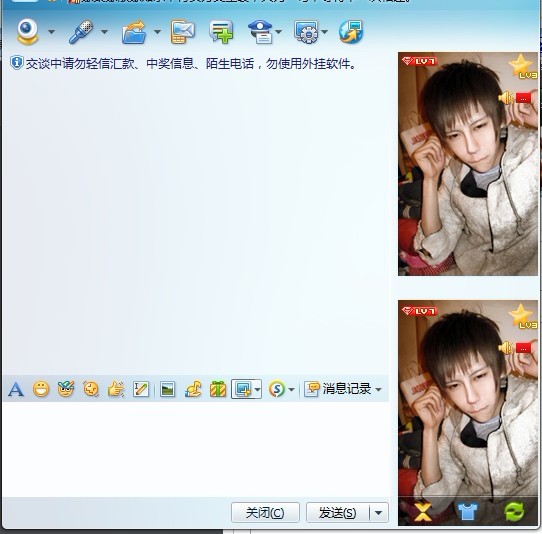542x534 pixels.
Task: Click the music note share icon
Action: click(193, 390)
